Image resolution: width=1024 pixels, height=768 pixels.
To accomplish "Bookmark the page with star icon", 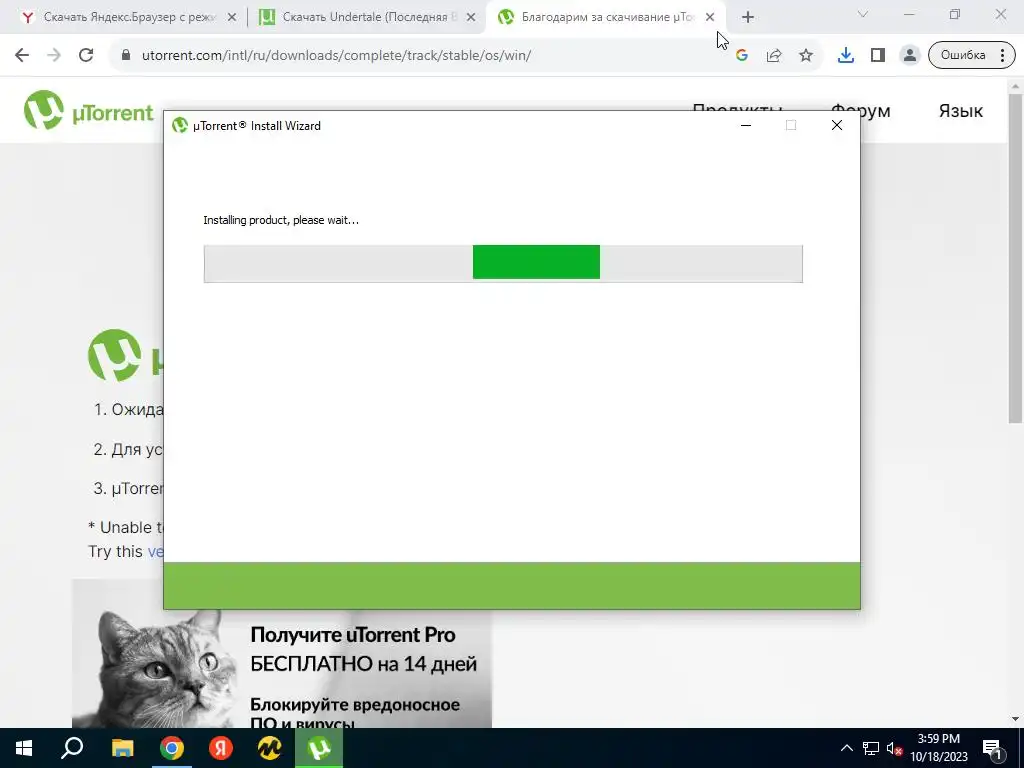I will [x=806, y=56].
